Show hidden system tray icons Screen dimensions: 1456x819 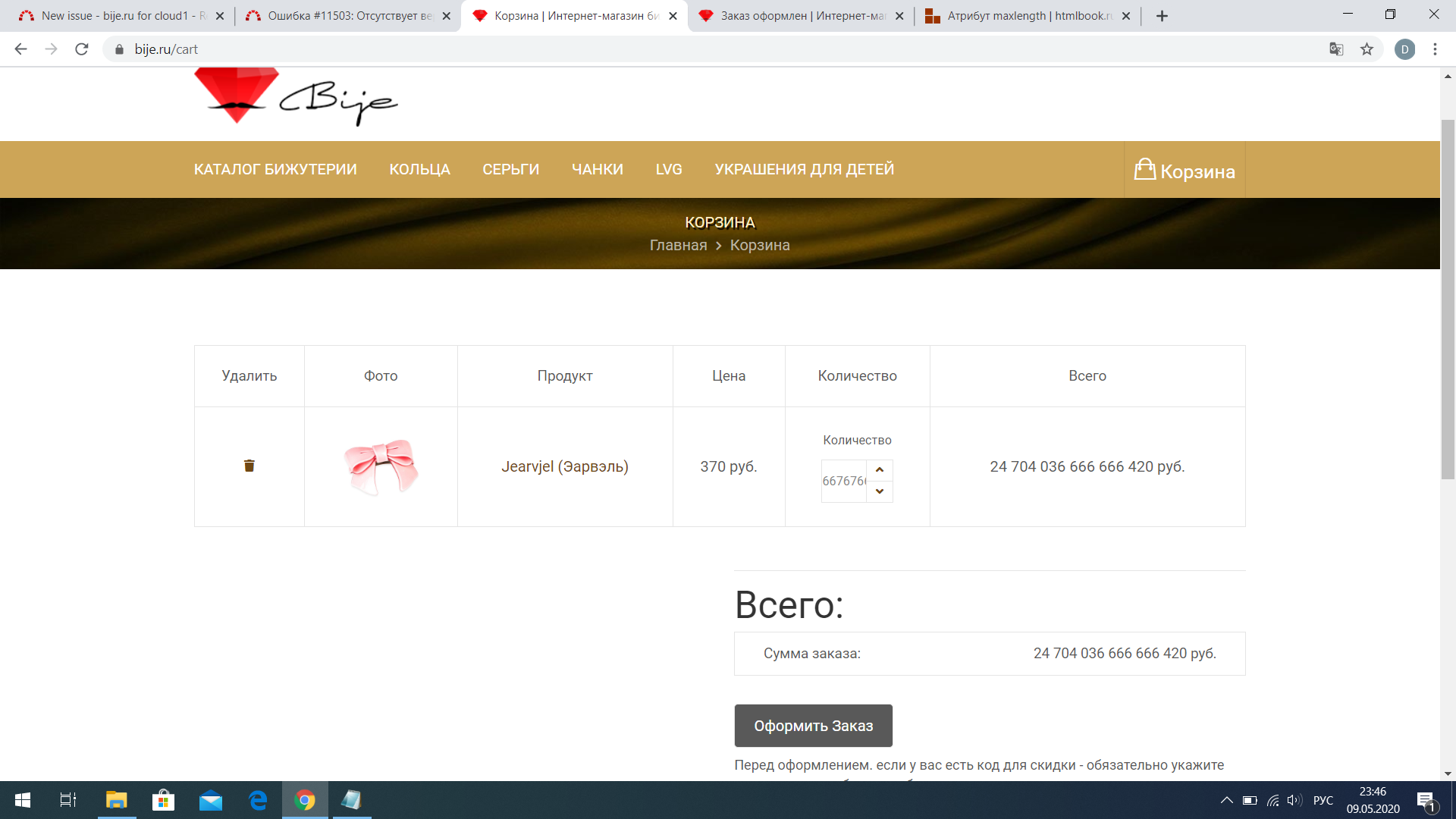coord(1226,800)
